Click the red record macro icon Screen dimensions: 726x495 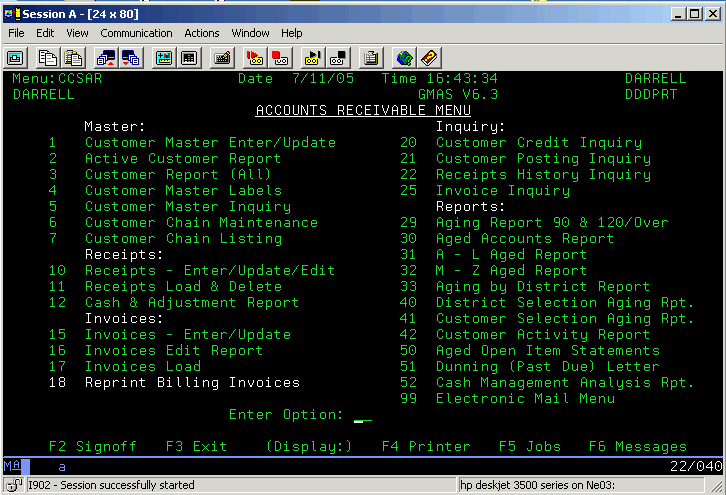(255, 58)
